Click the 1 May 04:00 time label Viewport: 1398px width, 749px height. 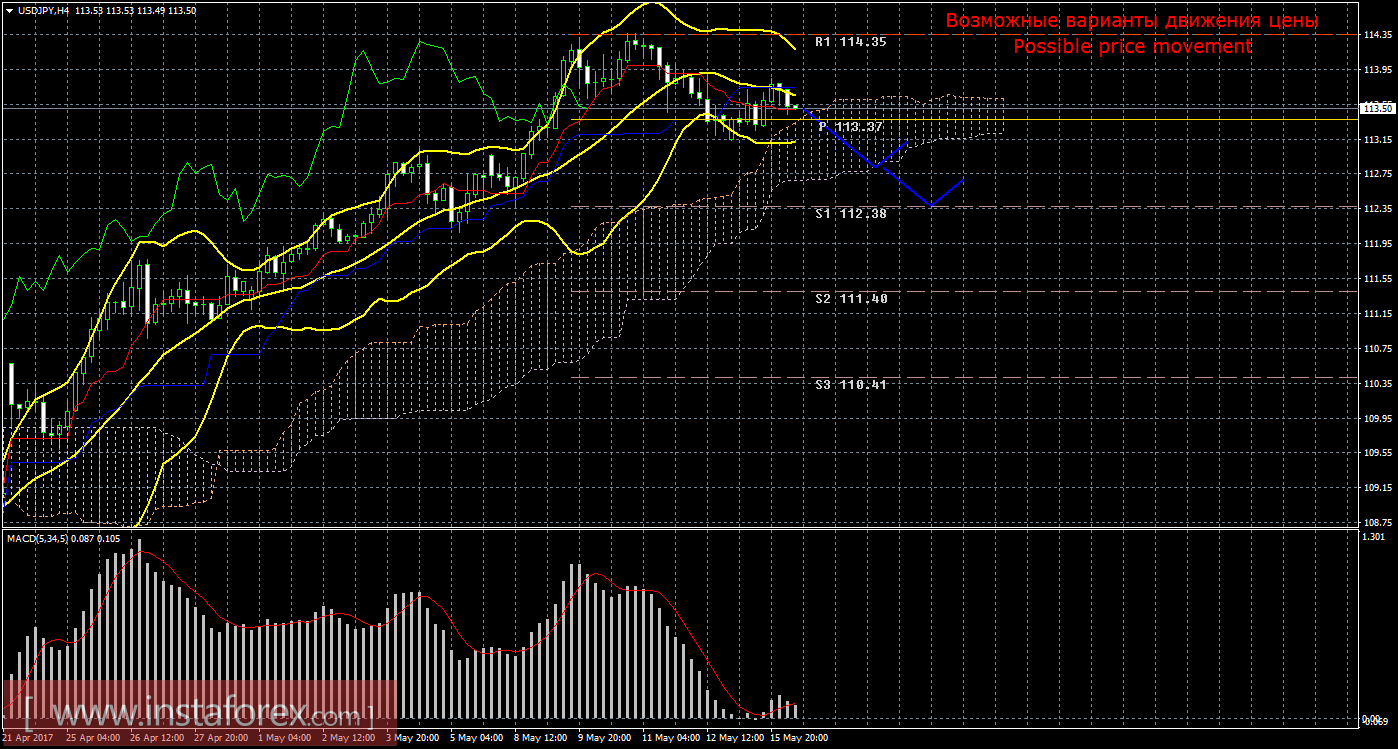tap(284, 738)
